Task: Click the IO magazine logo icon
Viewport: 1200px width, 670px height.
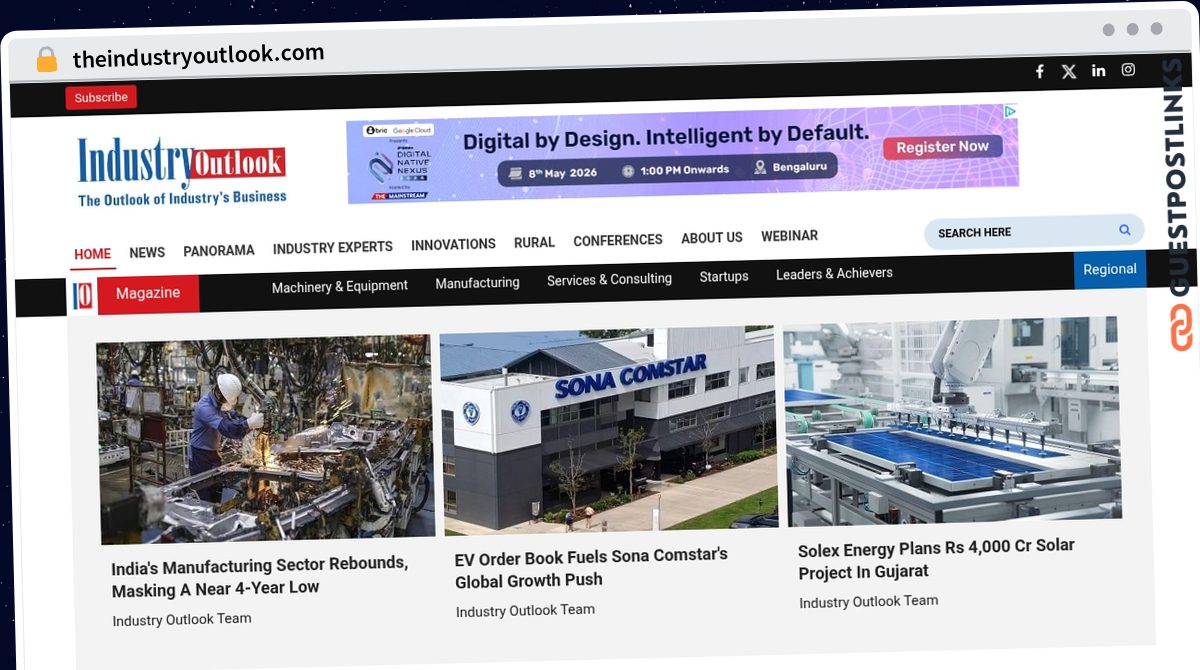Action: [83, 297]
